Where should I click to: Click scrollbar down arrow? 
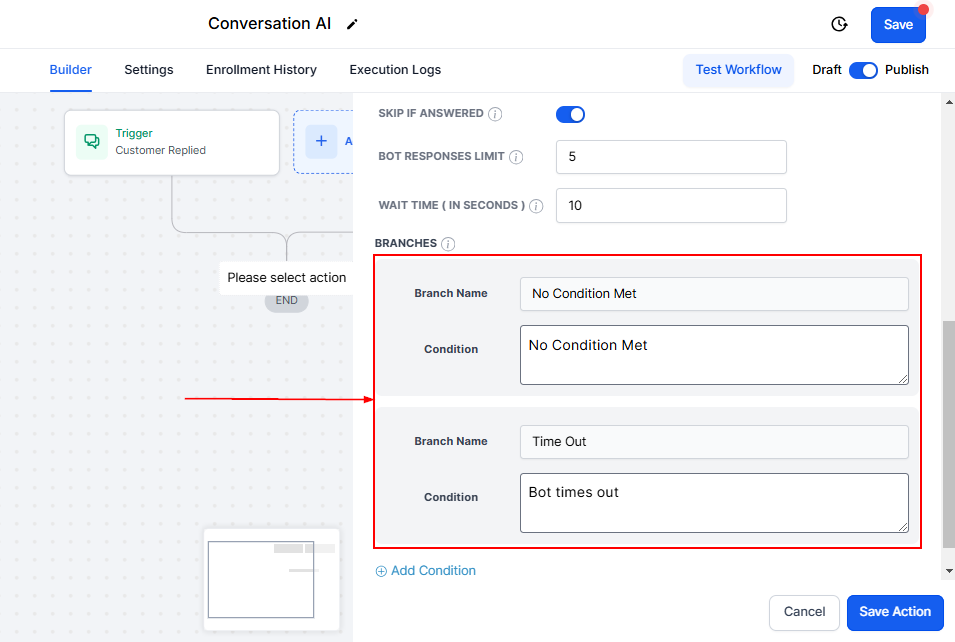pos(949,571)
